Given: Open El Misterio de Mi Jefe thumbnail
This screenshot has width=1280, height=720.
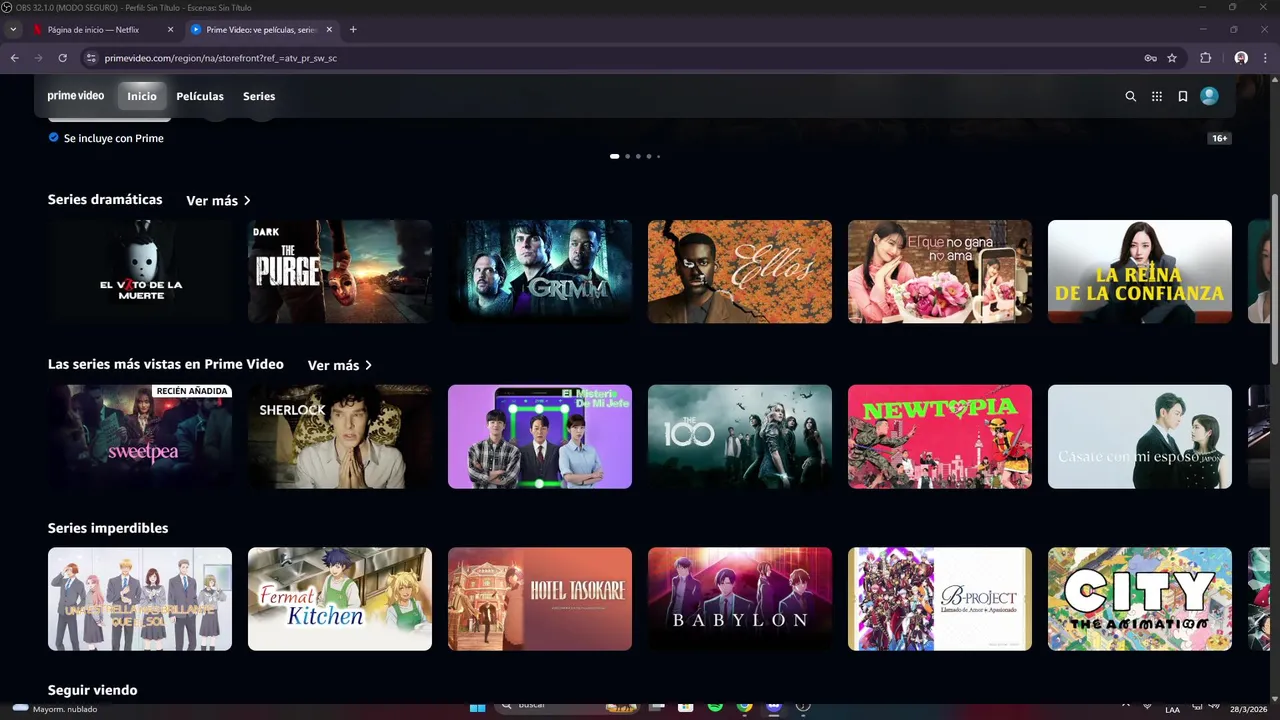Looking at the screenshot, I should click(540, 437).
